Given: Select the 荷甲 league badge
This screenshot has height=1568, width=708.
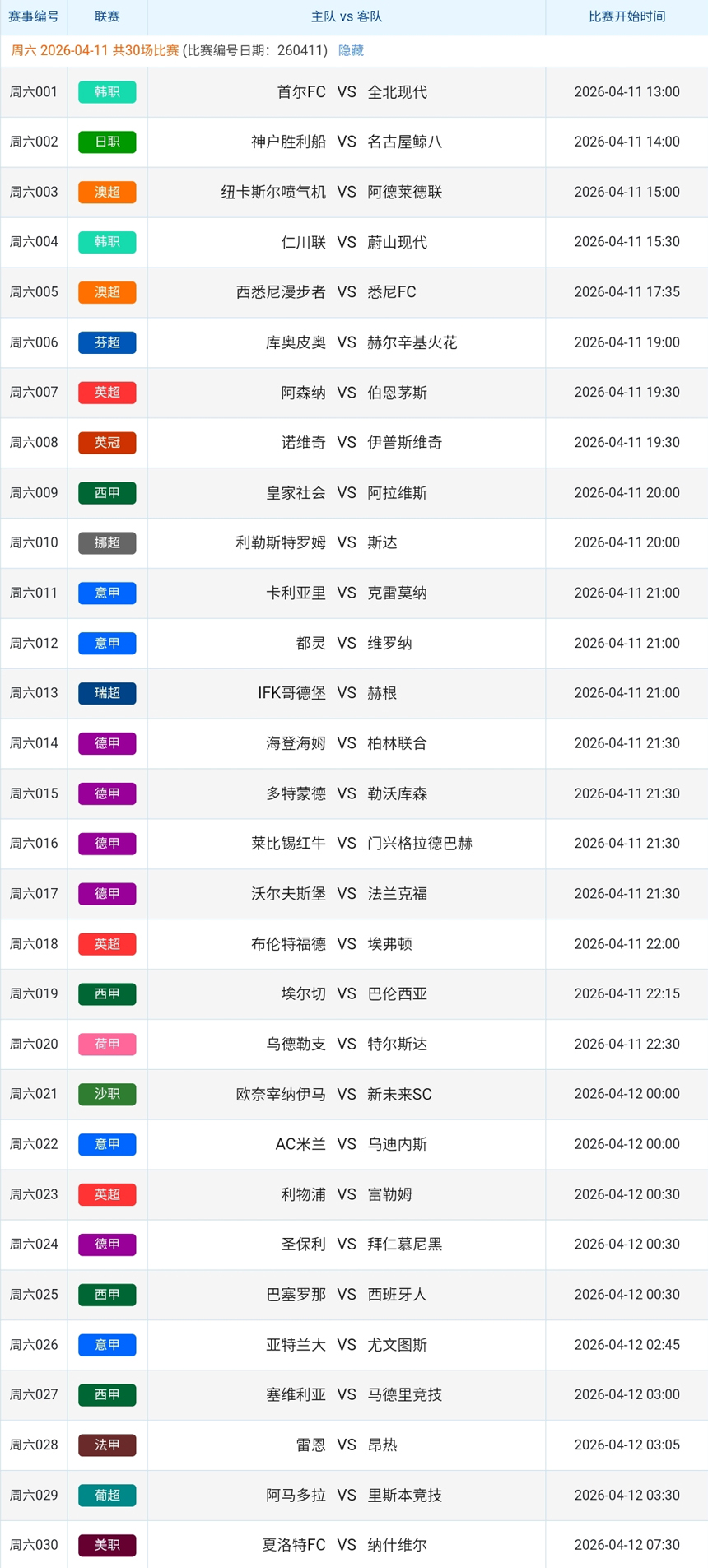Looking at the screenshot, I should point(107,1044).
